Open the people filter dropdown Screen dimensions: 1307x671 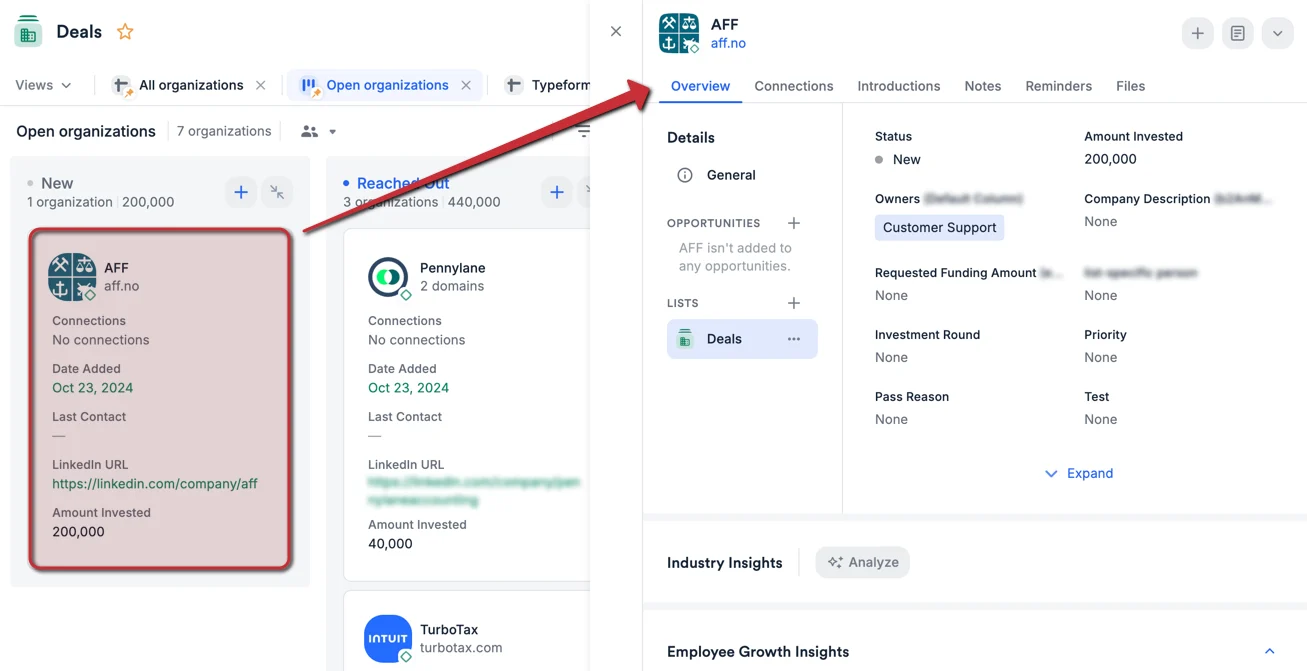pos(319,131)
